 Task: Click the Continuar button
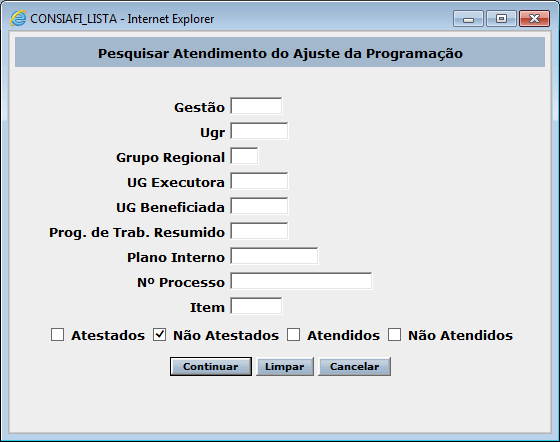coord(211,366)
